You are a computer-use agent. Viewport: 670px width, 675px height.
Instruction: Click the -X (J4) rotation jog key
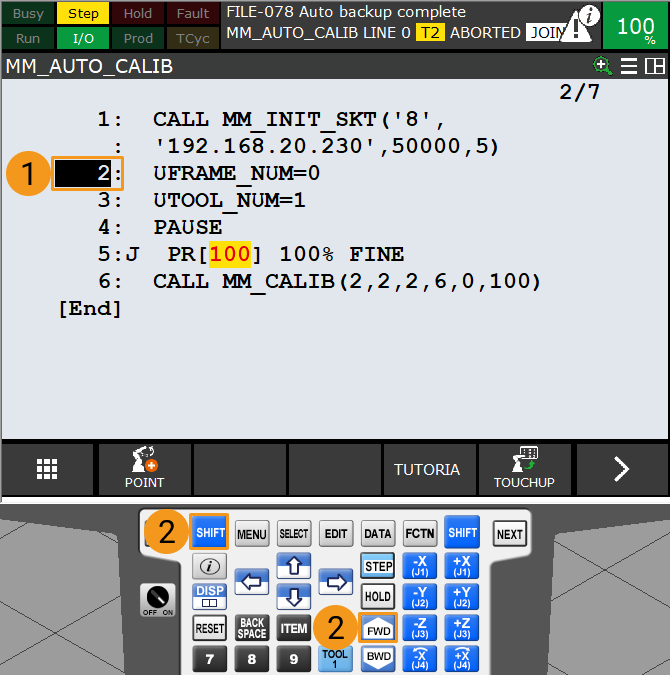point(420,659)
